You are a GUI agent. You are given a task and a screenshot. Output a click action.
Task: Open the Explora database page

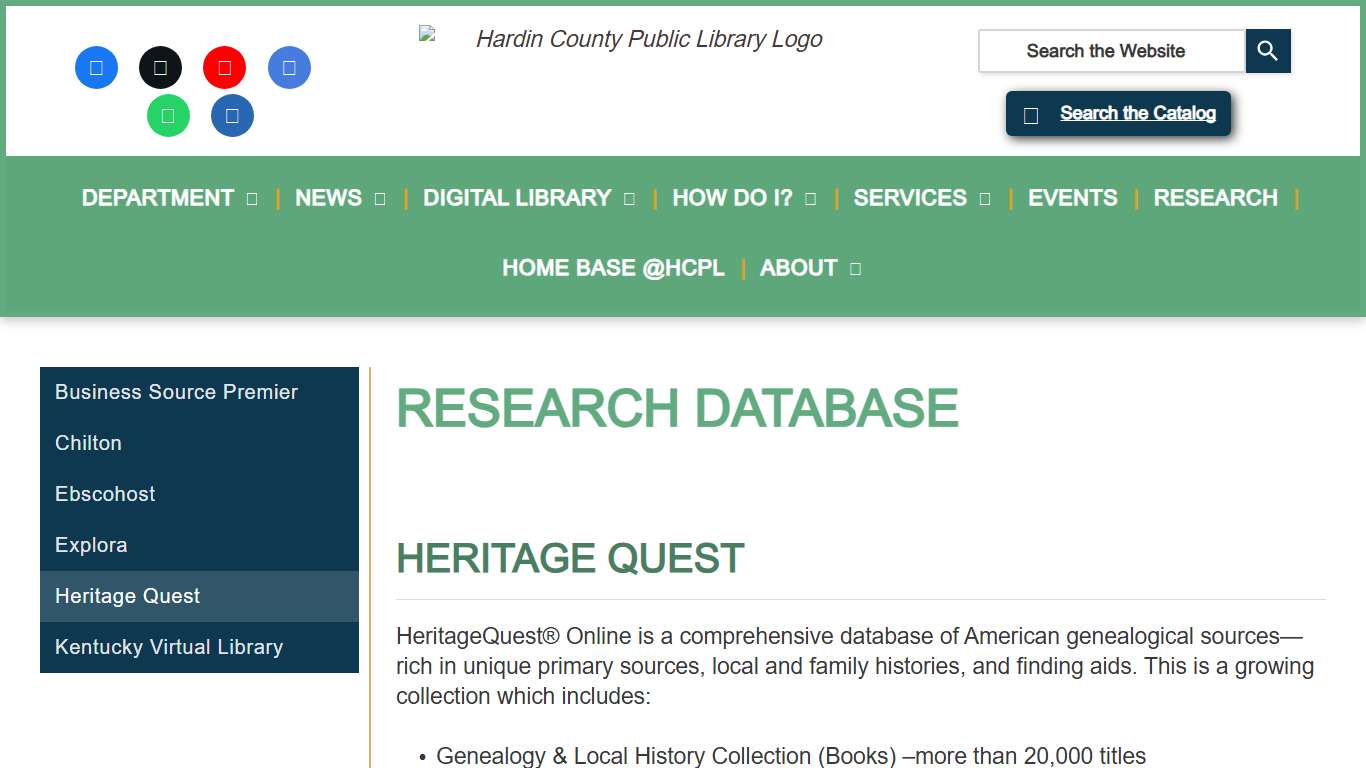click(x=91, y=545)
